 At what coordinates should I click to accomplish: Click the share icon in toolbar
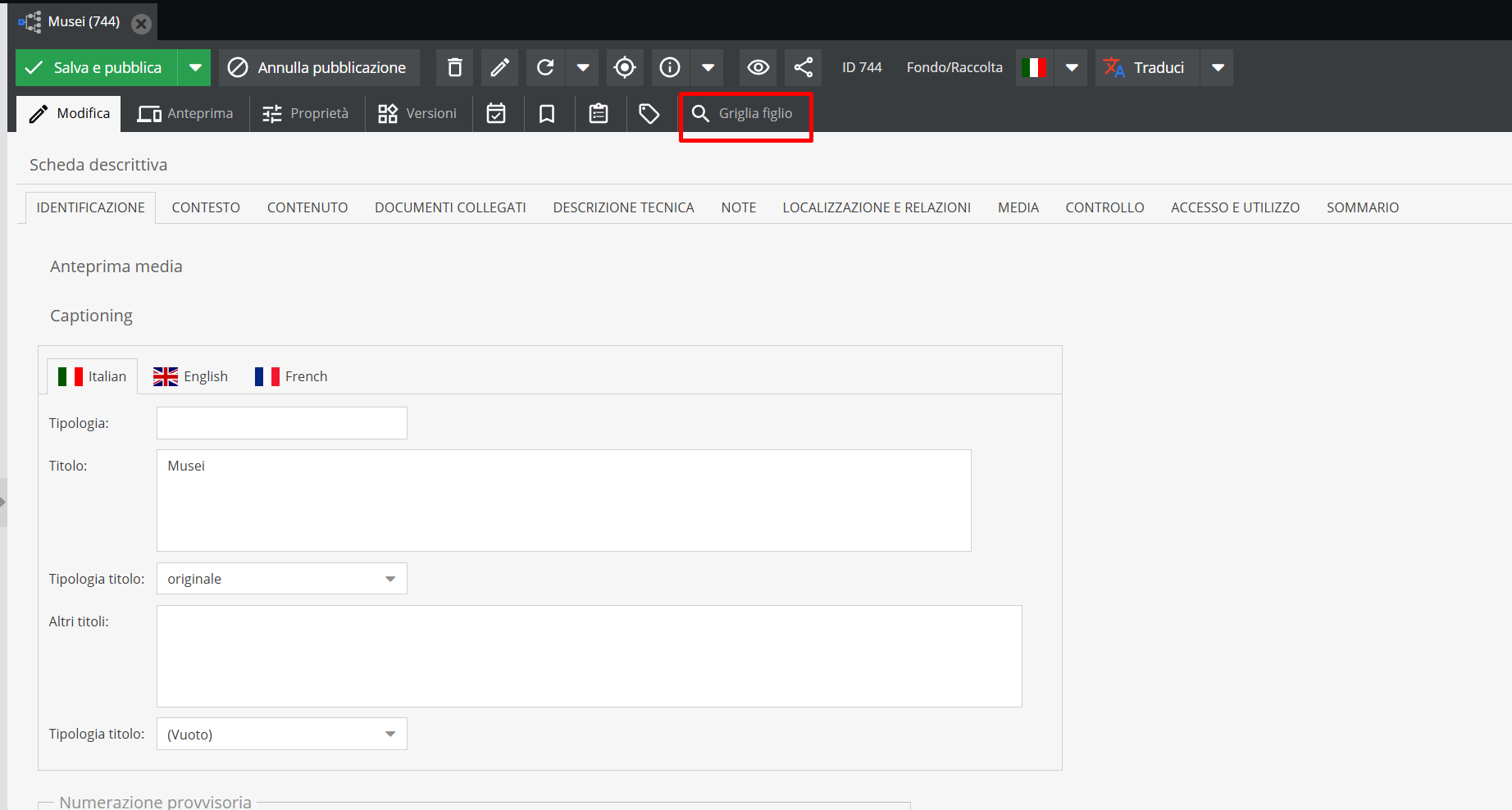pos(804,67)
